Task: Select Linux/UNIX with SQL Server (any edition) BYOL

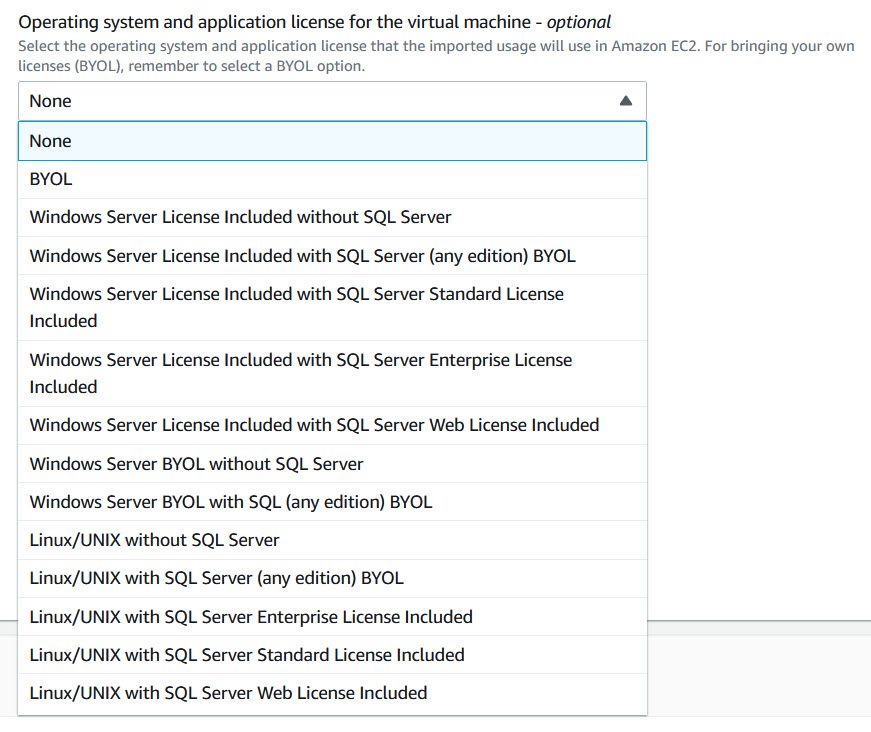Action: (x=332, y=579)
